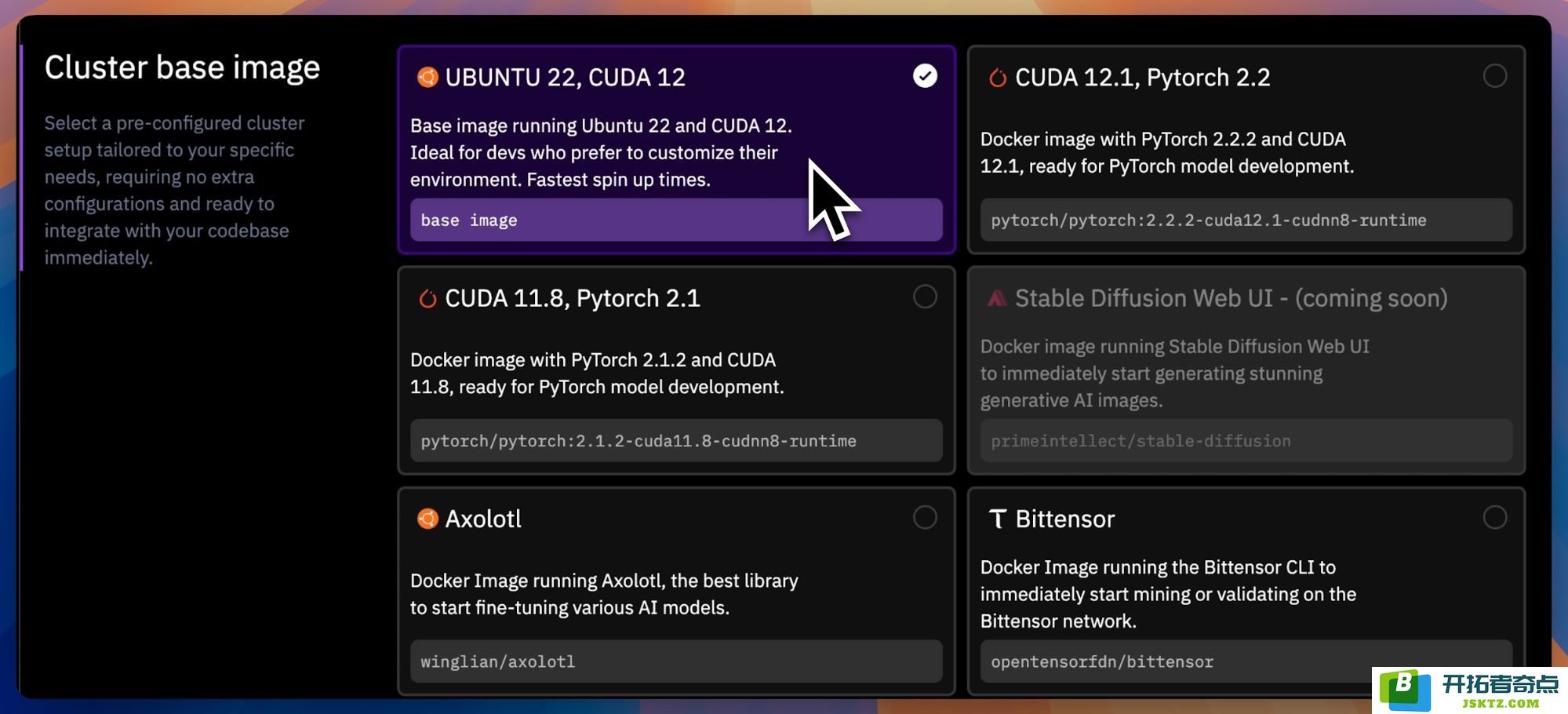Image resolution: width=1568 pixels, height=714 pixels.
Task: Select the Axolotl radio button
Action: [x=925, y=517]
